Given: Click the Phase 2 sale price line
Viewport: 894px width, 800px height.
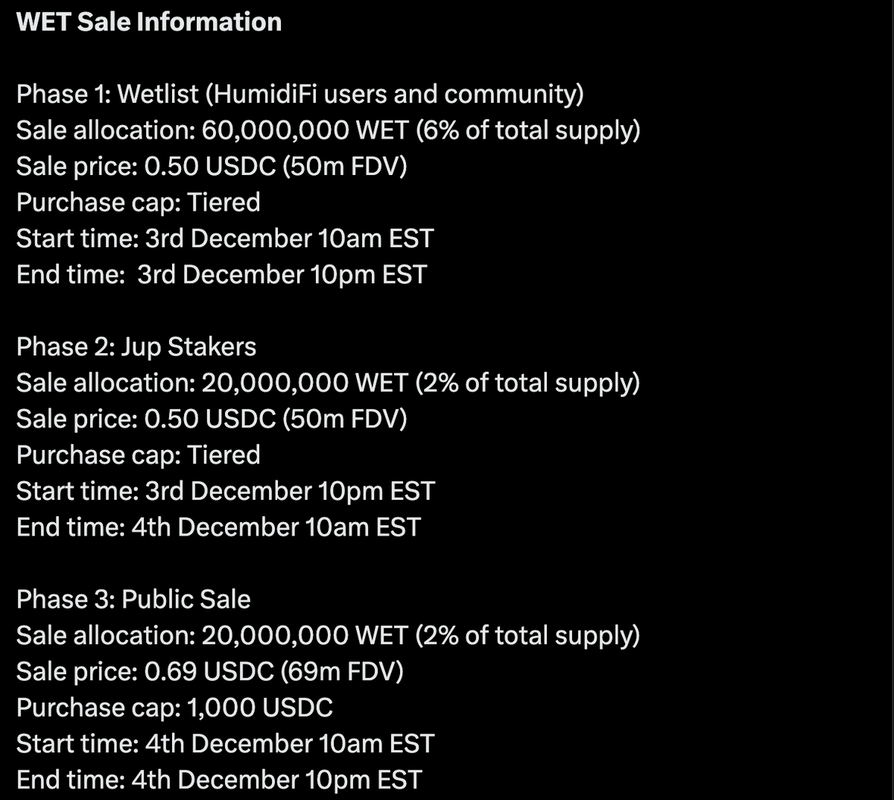Looking at the screenshot, I should pos(211,419).
